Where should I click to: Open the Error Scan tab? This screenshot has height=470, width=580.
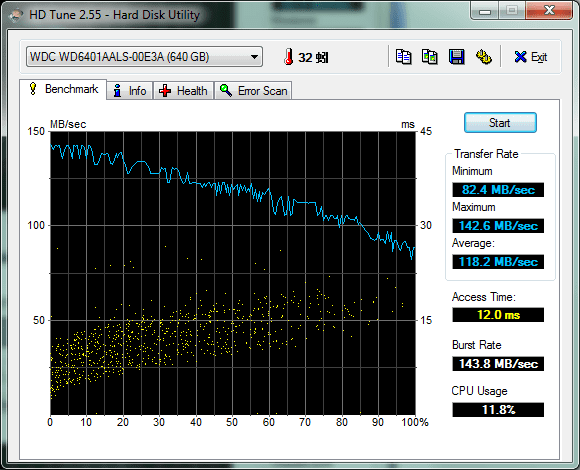click(253, 91)
